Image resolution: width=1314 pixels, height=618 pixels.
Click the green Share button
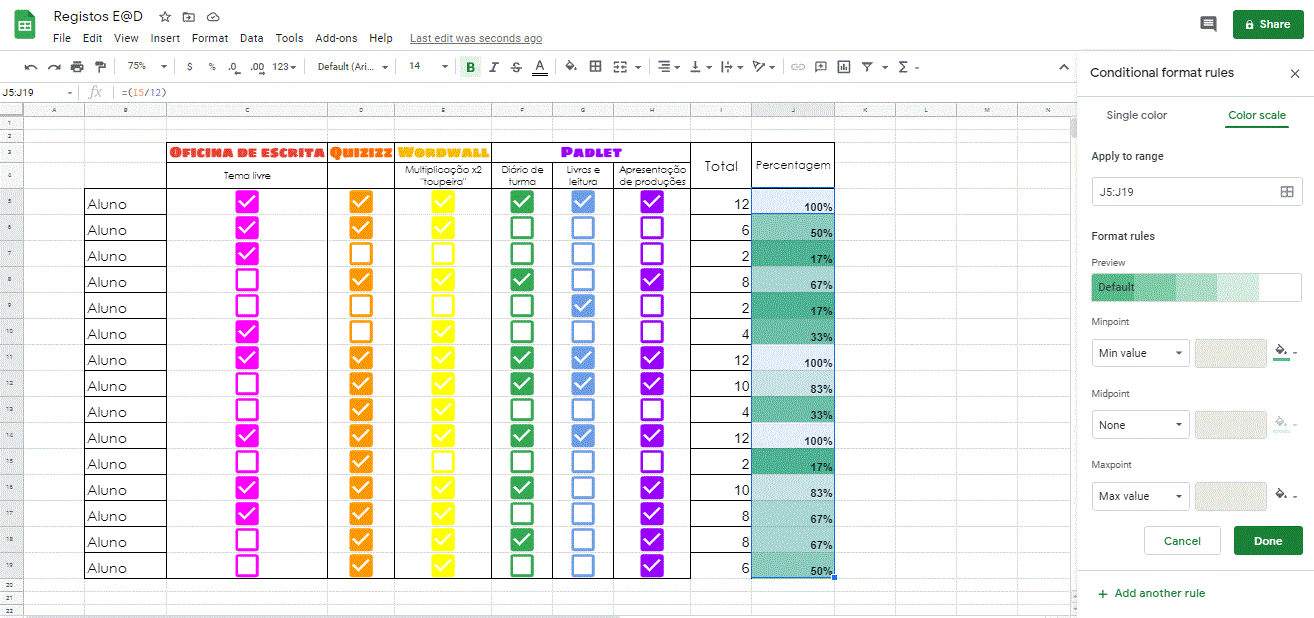(x=1268, y=24)
